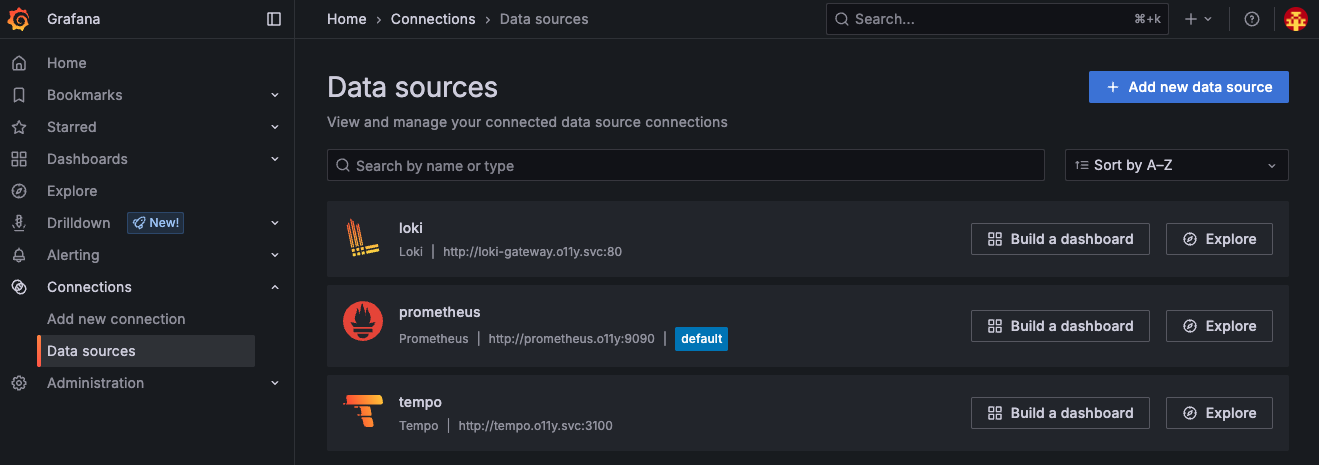This screenshot has width=1319, height=465.
Task: Click Explore for prometheus
Action: tap(1219, 326)
